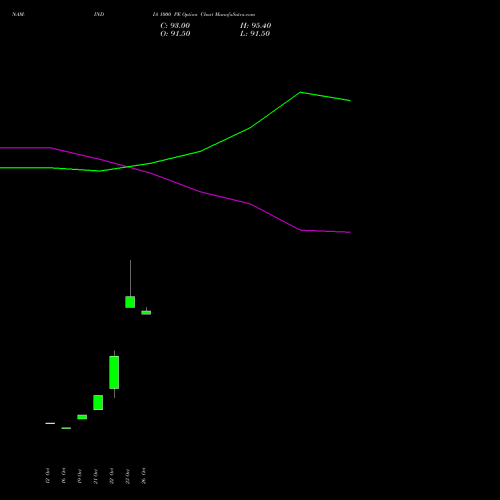Click the low value L: 91.50
500x500 pixels.
pyautogui.click(x=255, y=34)
